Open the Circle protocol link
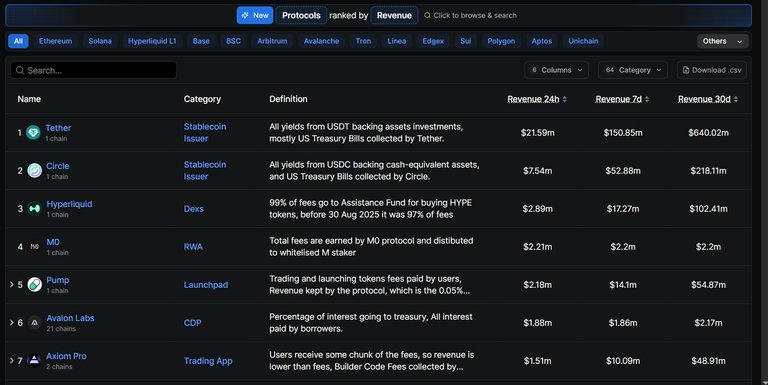The image size is (768, 385). 58,166
